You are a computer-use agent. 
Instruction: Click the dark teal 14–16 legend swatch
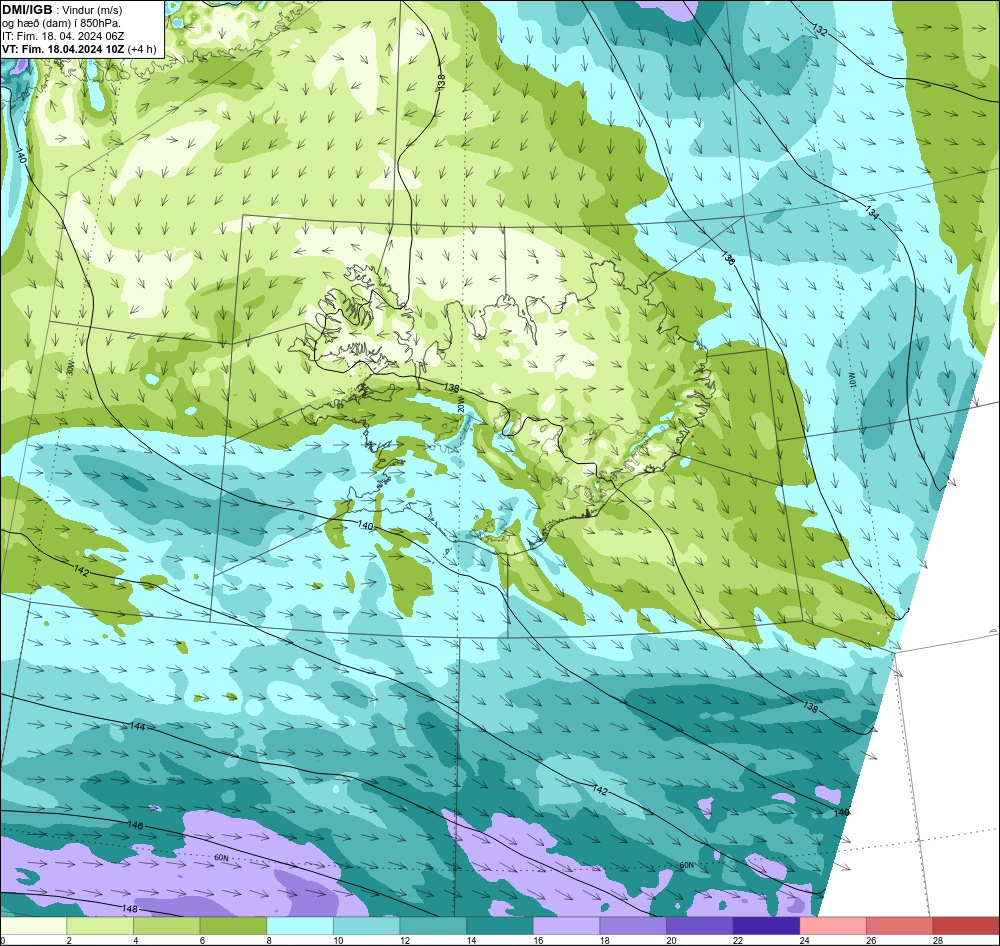(x=500, y=925)
